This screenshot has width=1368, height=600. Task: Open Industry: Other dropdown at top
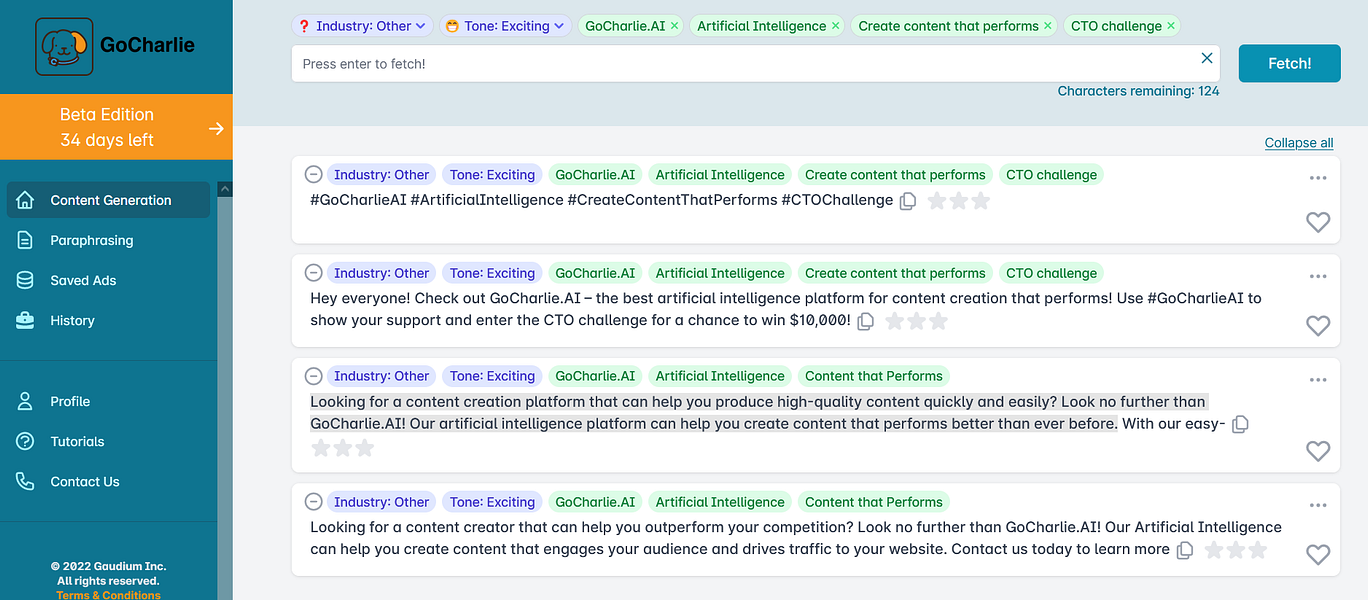[362, 26]
